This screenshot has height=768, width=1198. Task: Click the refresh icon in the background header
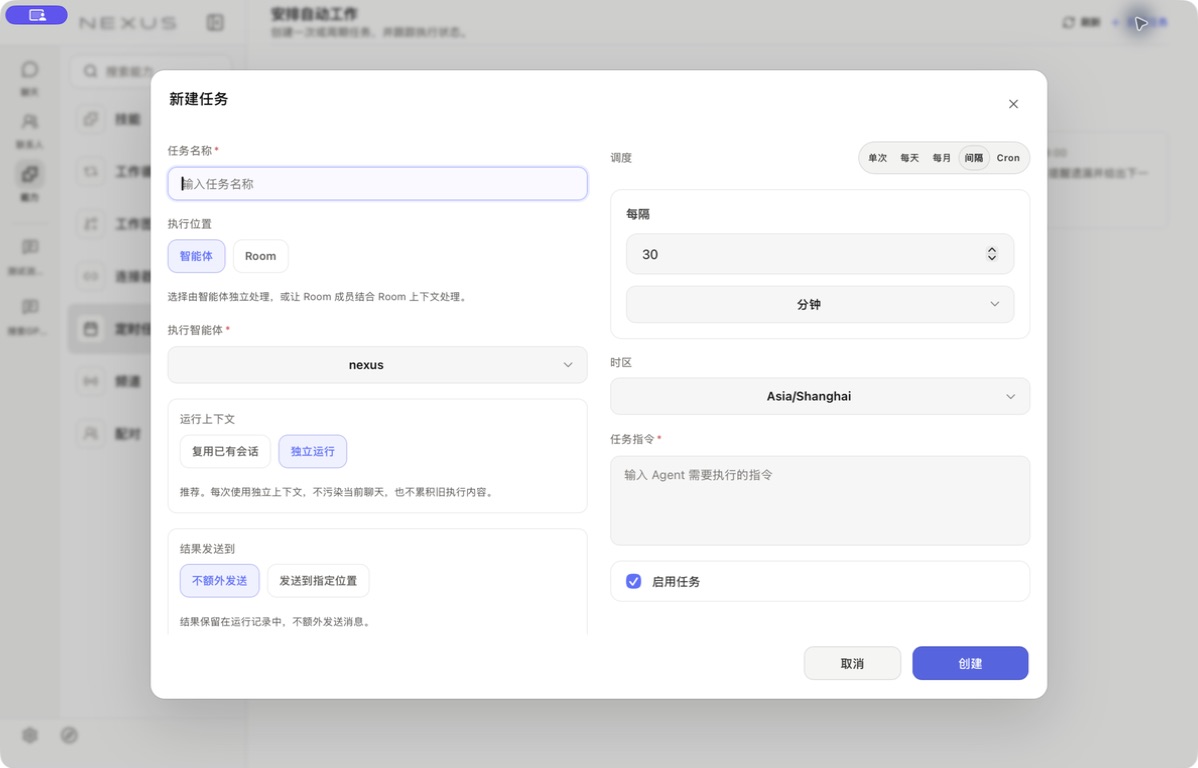(x=1069, y=22)
